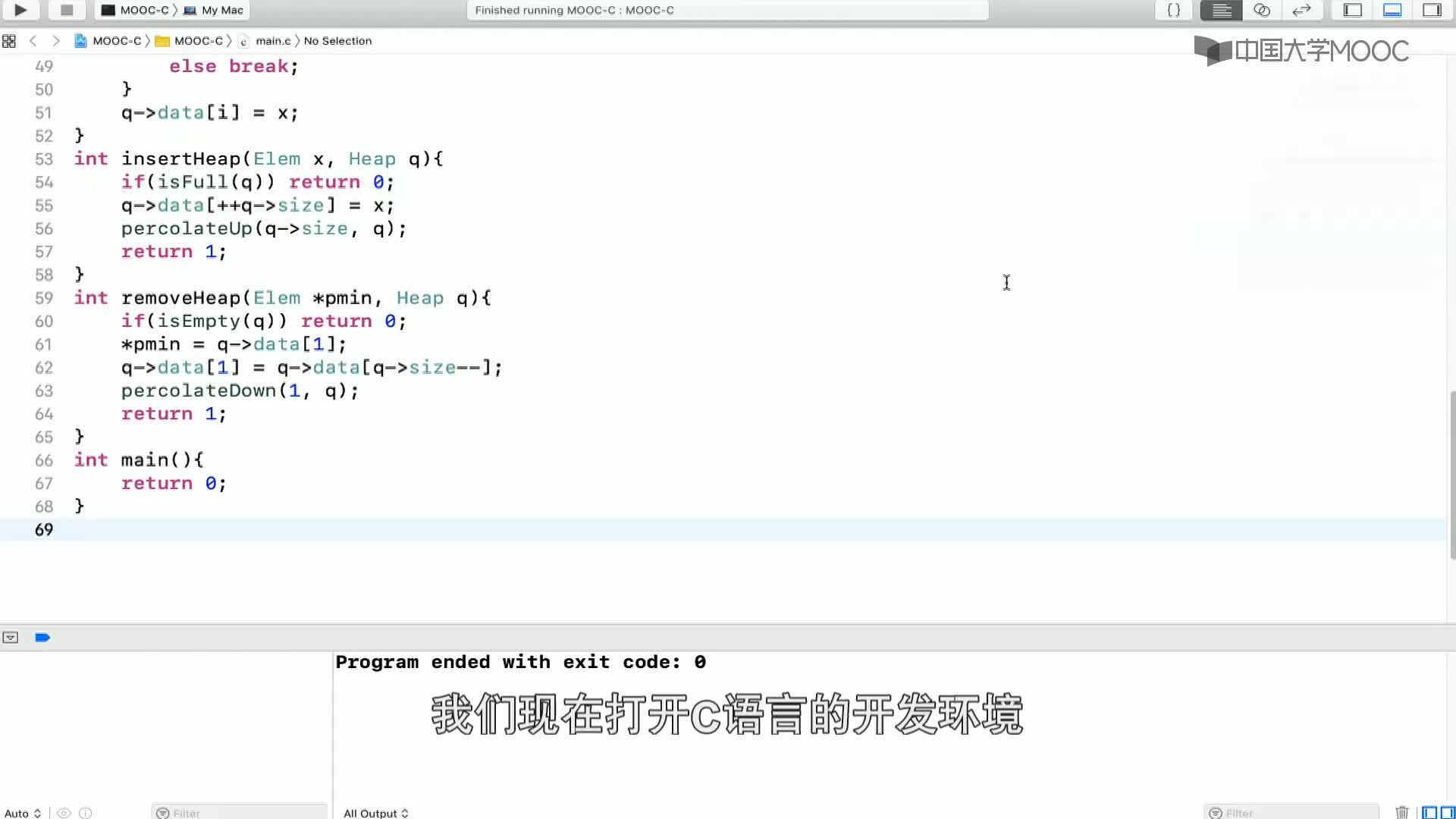Click the insertHeap function name
This screenshot has height=819, width=1456.
click(180, 159)
